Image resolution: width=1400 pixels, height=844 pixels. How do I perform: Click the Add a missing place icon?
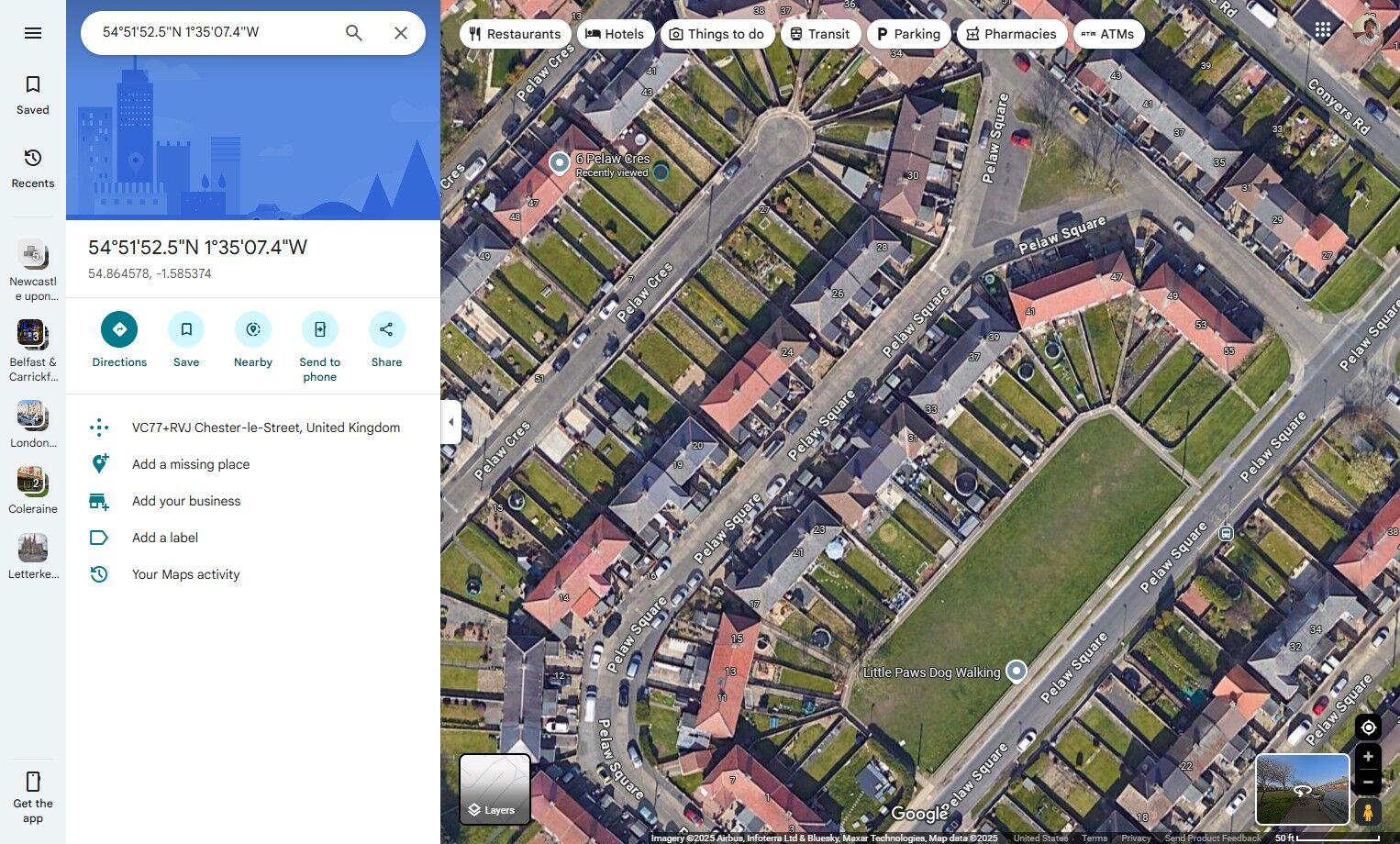[99, 464]
